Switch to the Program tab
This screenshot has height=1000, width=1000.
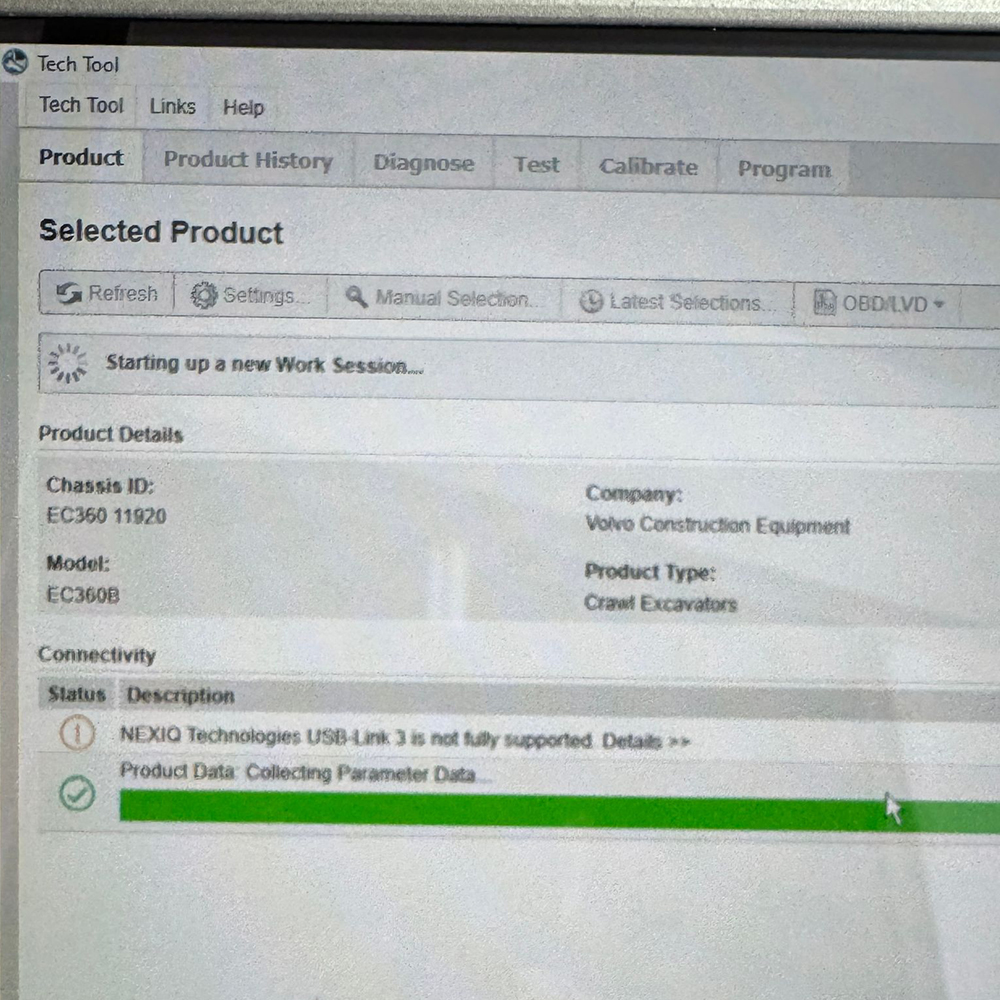(x=784, y=170)
